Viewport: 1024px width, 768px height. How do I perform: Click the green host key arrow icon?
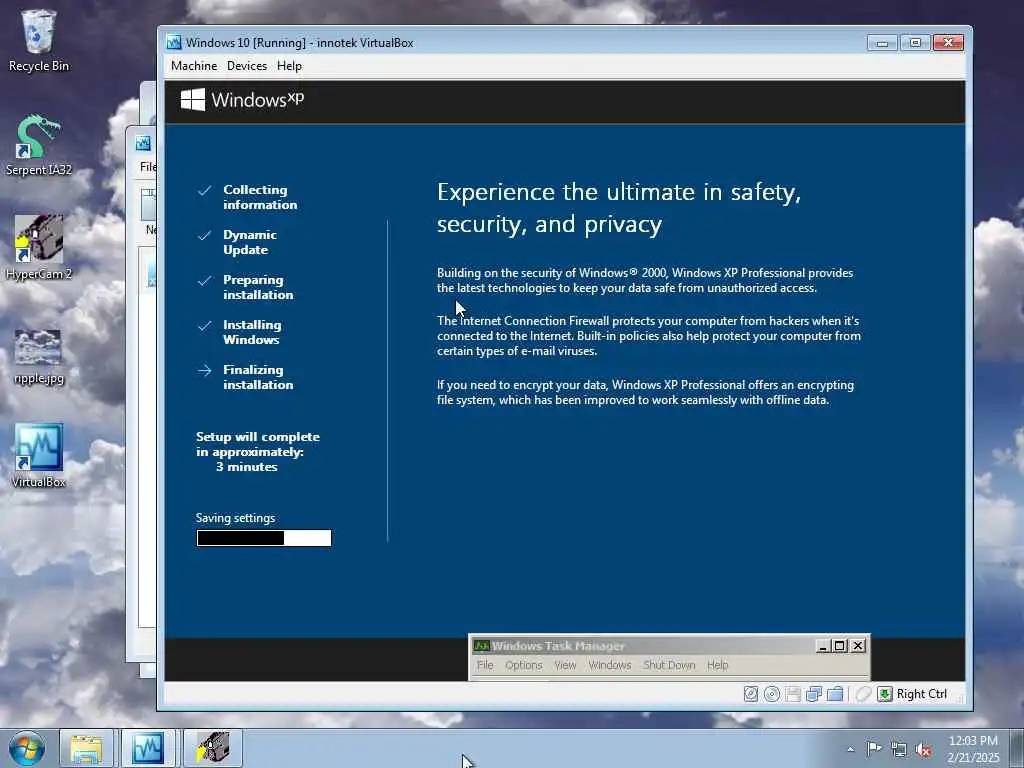[885, 694]
